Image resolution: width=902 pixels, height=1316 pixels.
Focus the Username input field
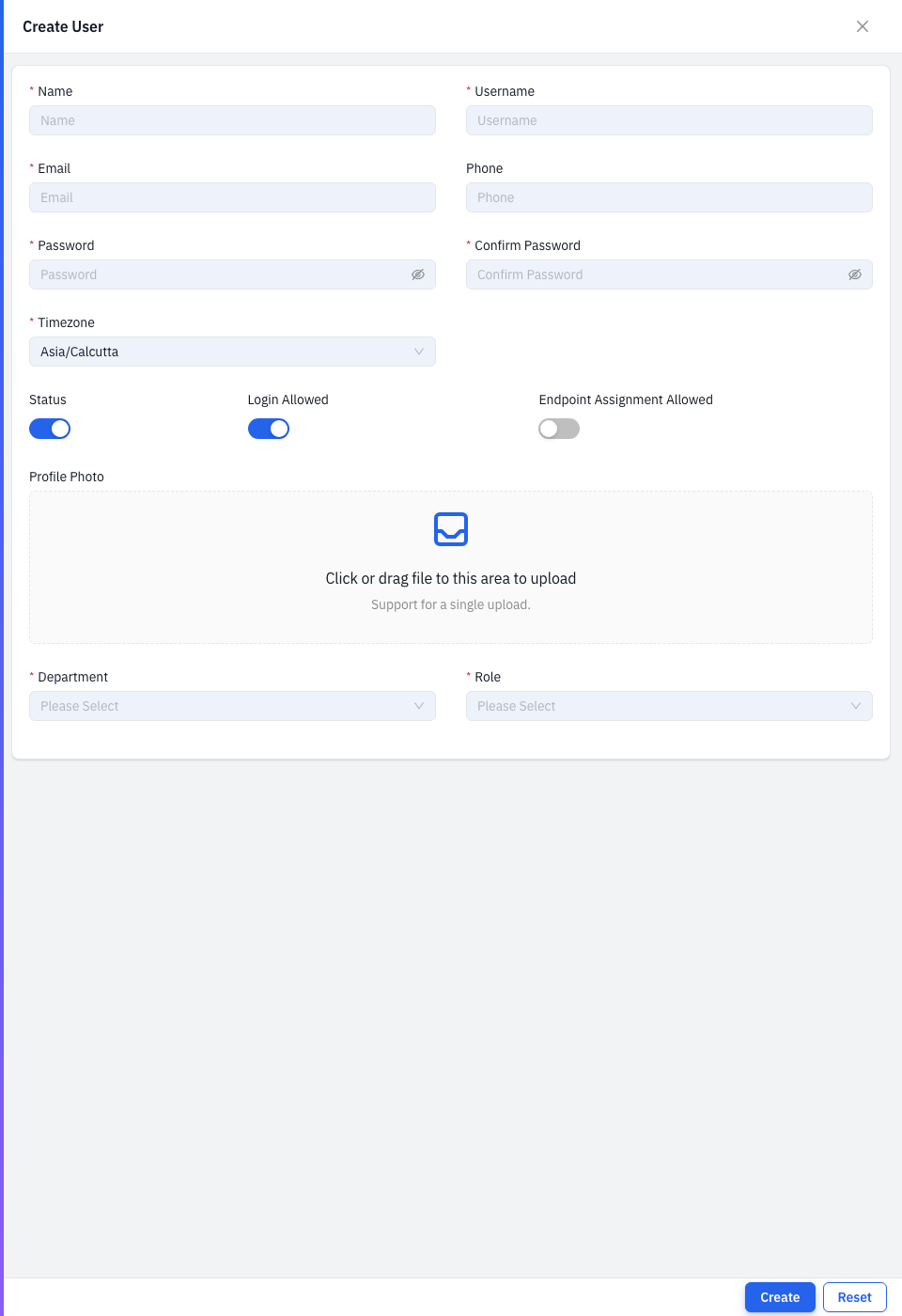[x=669, y=120]
